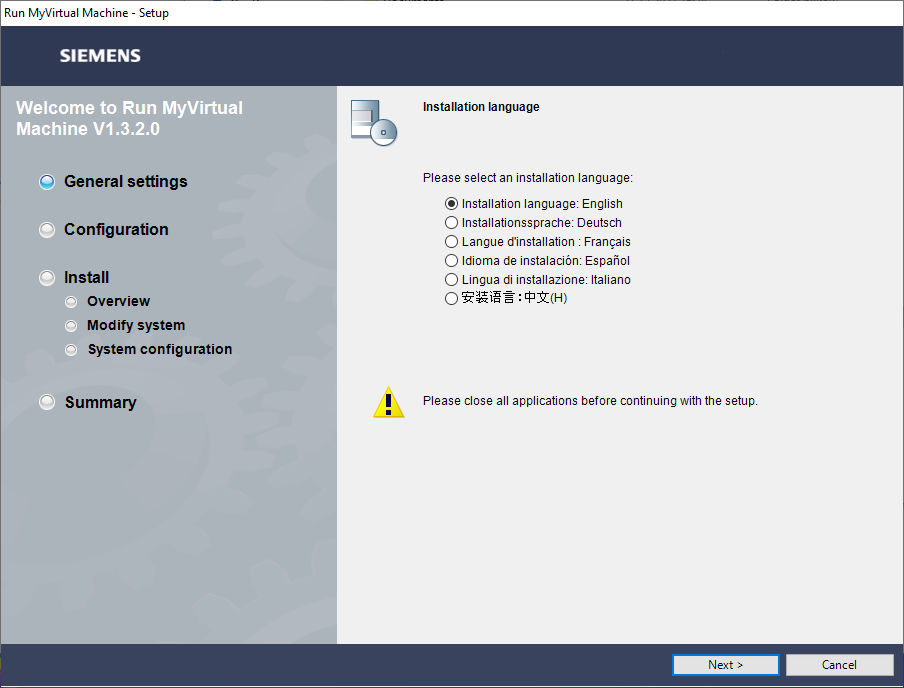Select Deutsch as installation language
Screen dimensions: 904x688
click(x=452, y=223)
